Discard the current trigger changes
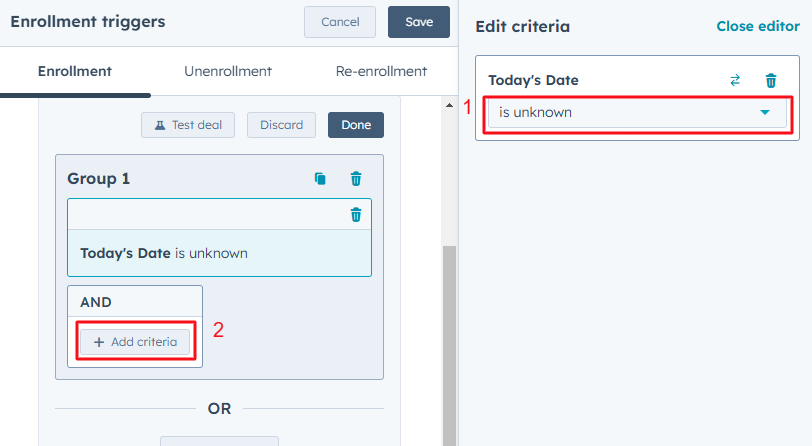 pos(281,125)
